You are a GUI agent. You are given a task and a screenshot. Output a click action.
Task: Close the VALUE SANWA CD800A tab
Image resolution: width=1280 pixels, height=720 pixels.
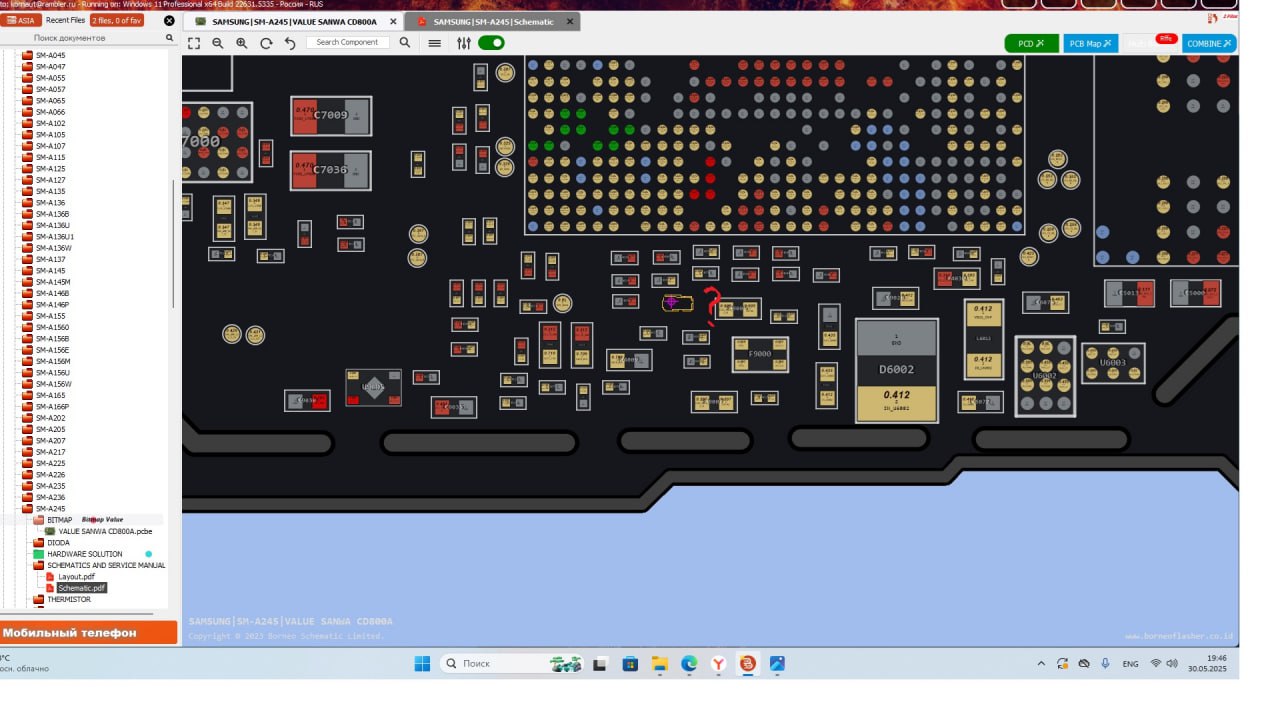point(392,21)
